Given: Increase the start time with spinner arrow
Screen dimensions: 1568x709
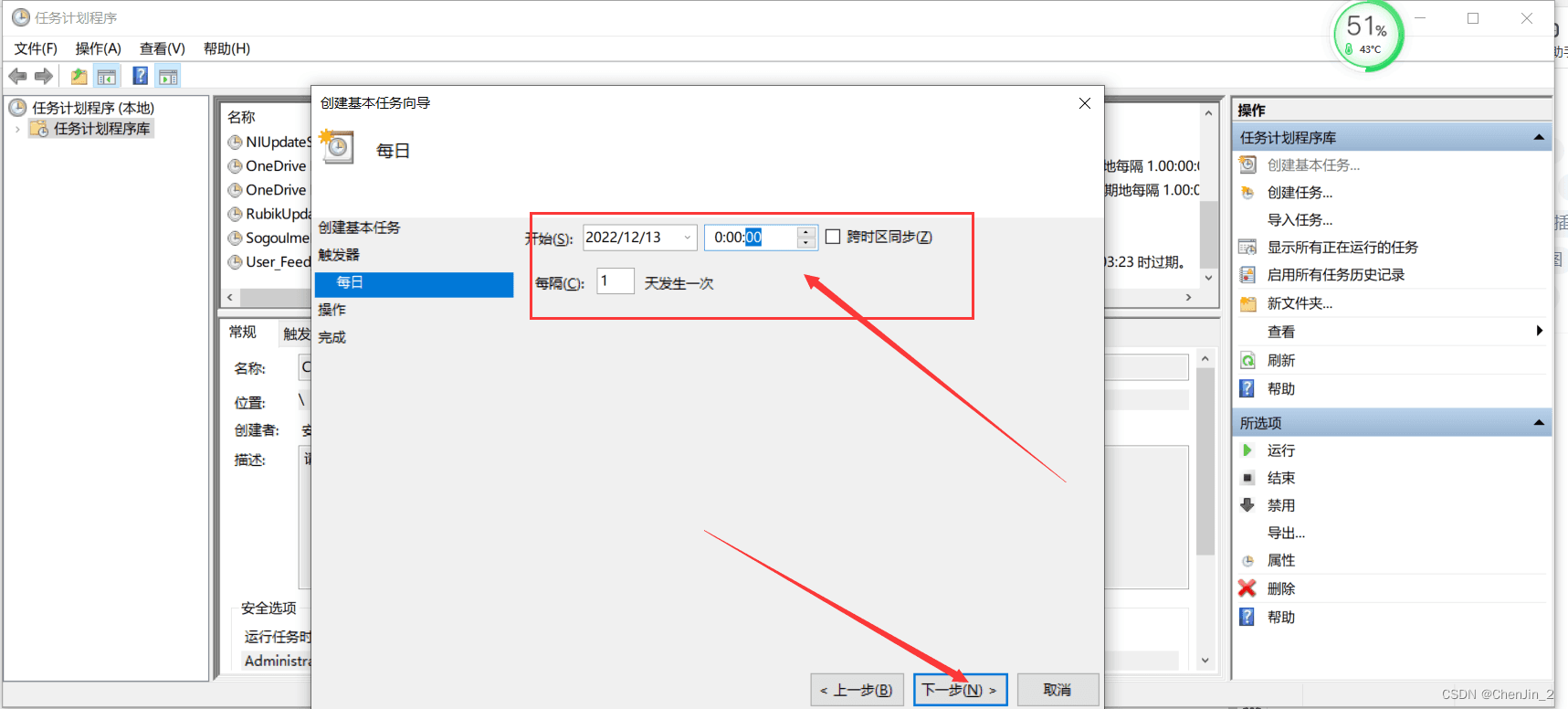Looking at the screenshot, I should click(x=805, y=232).
